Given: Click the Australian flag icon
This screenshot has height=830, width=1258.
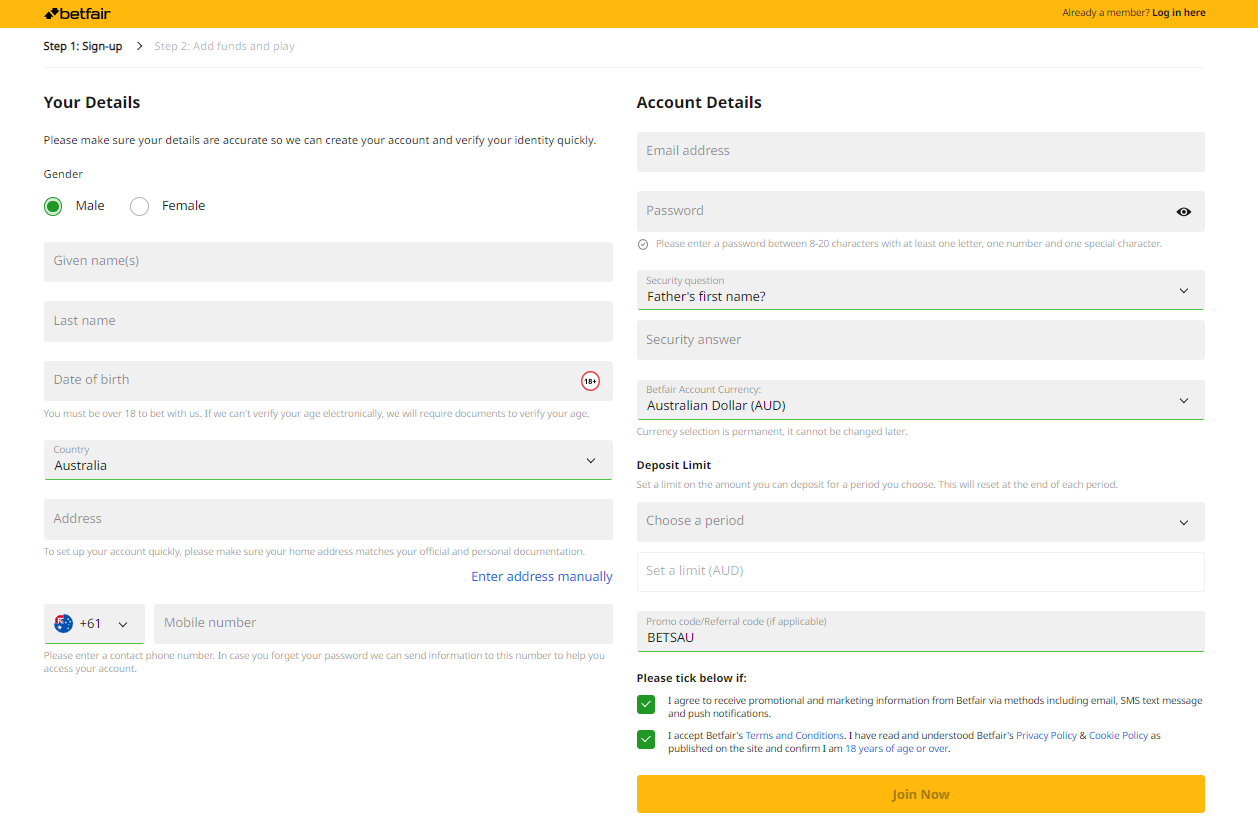Looking at the screenshot, I should [x=64, y=623].
